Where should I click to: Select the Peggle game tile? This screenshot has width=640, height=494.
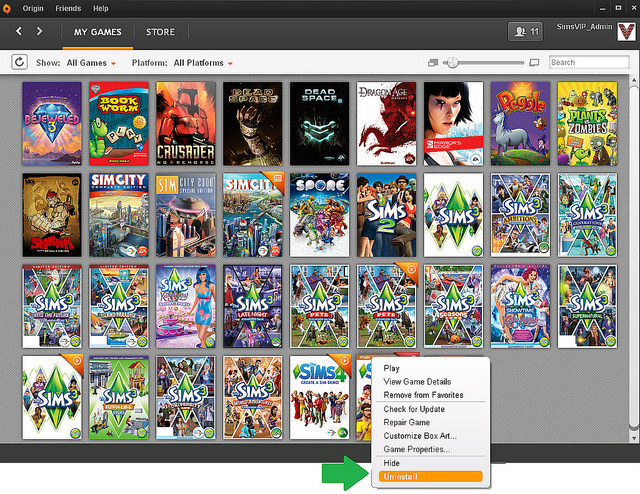pos(520,124)
